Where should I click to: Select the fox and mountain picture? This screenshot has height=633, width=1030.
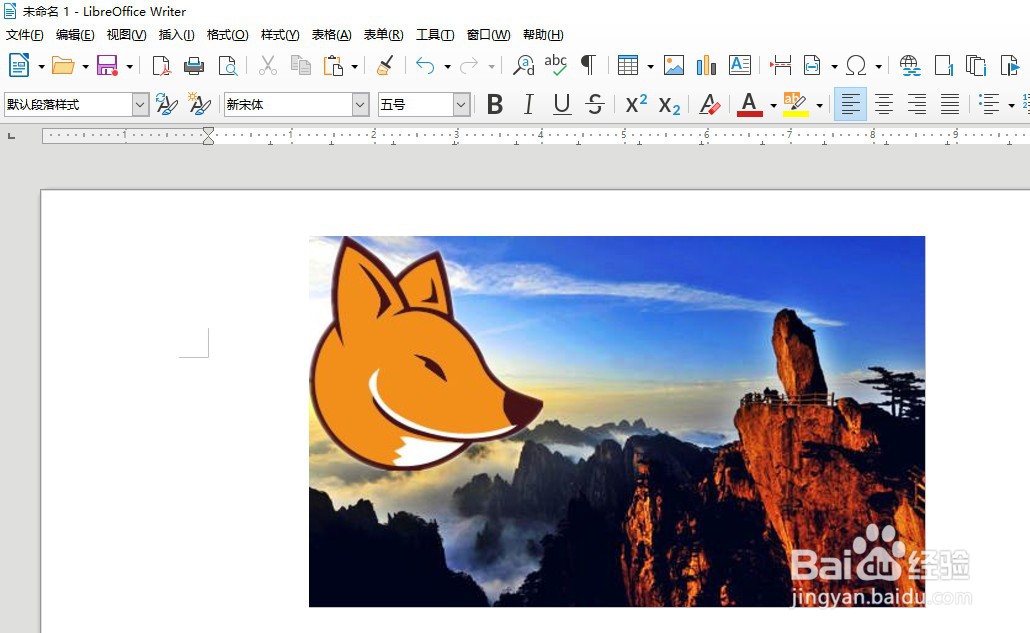pos(617,422)
